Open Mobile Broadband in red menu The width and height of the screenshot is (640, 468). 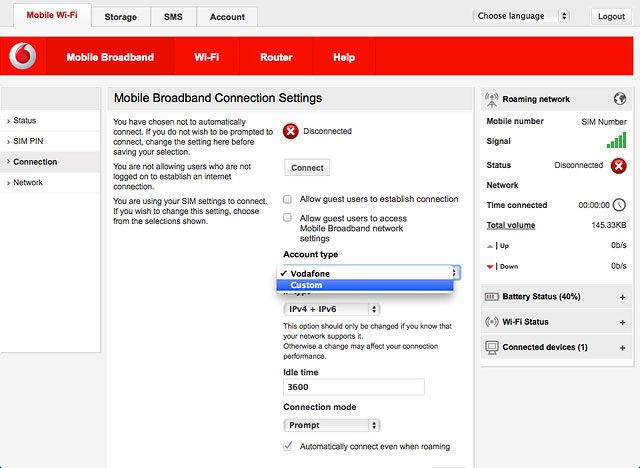pos(110,57)
